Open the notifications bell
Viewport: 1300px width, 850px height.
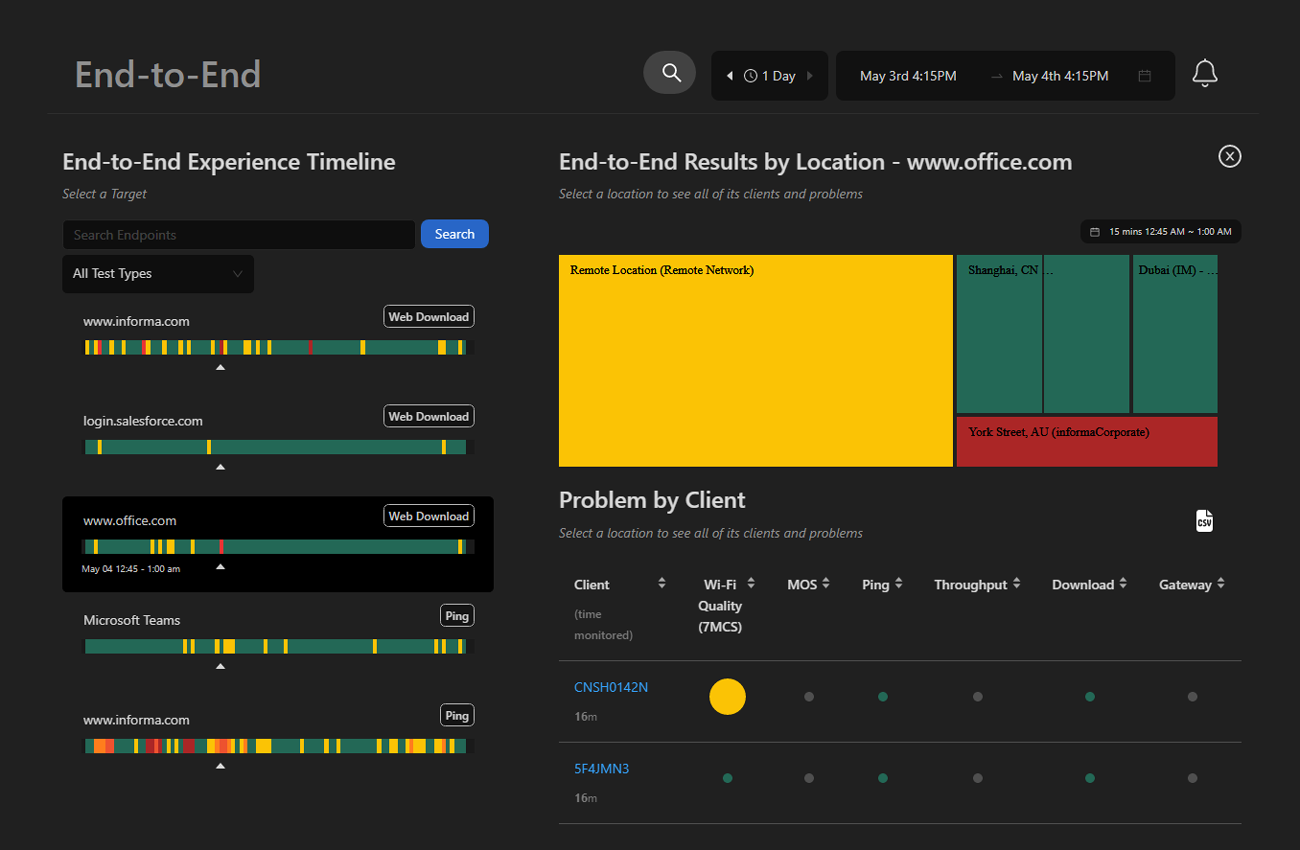(1205, 72)
